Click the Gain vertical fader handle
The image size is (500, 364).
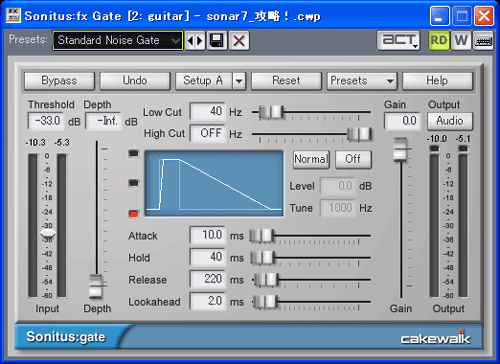click(401, 150)
